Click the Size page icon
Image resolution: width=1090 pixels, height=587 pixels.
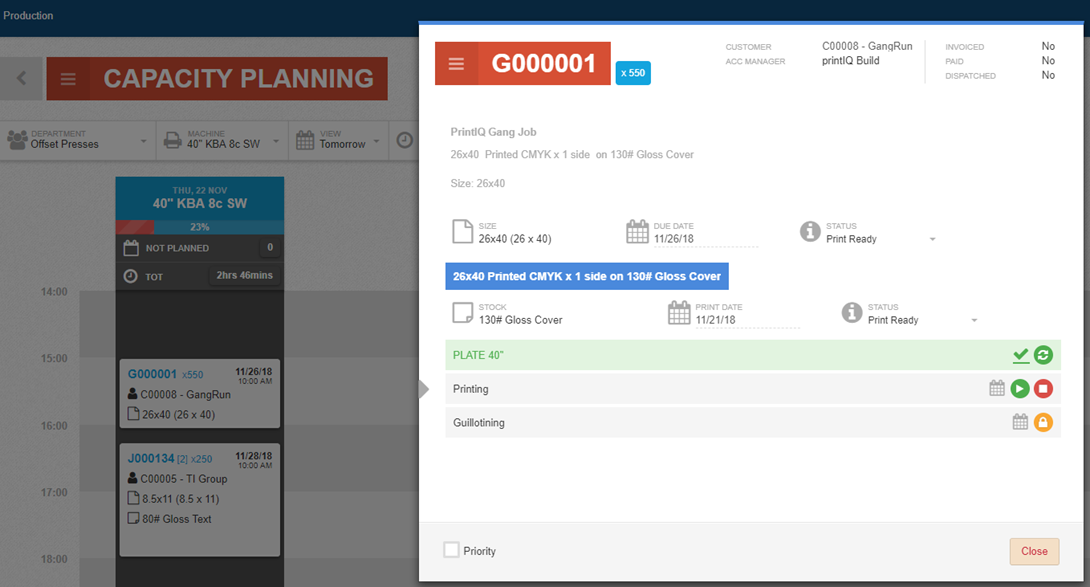(462, 232)
